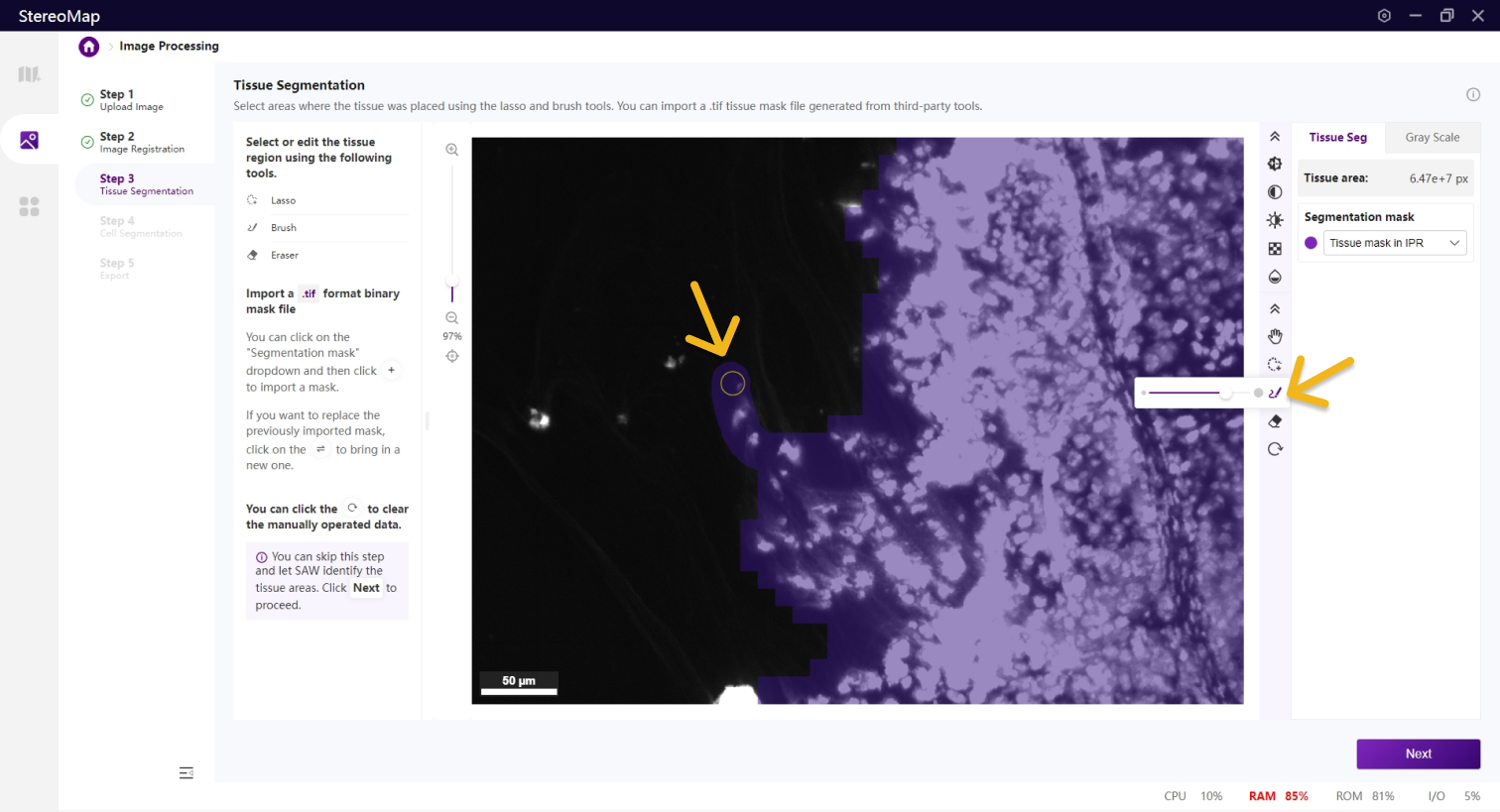Go to Step 2 Image Registration
The height and width of the screenshot is (812, 1500).
(142, 142)
